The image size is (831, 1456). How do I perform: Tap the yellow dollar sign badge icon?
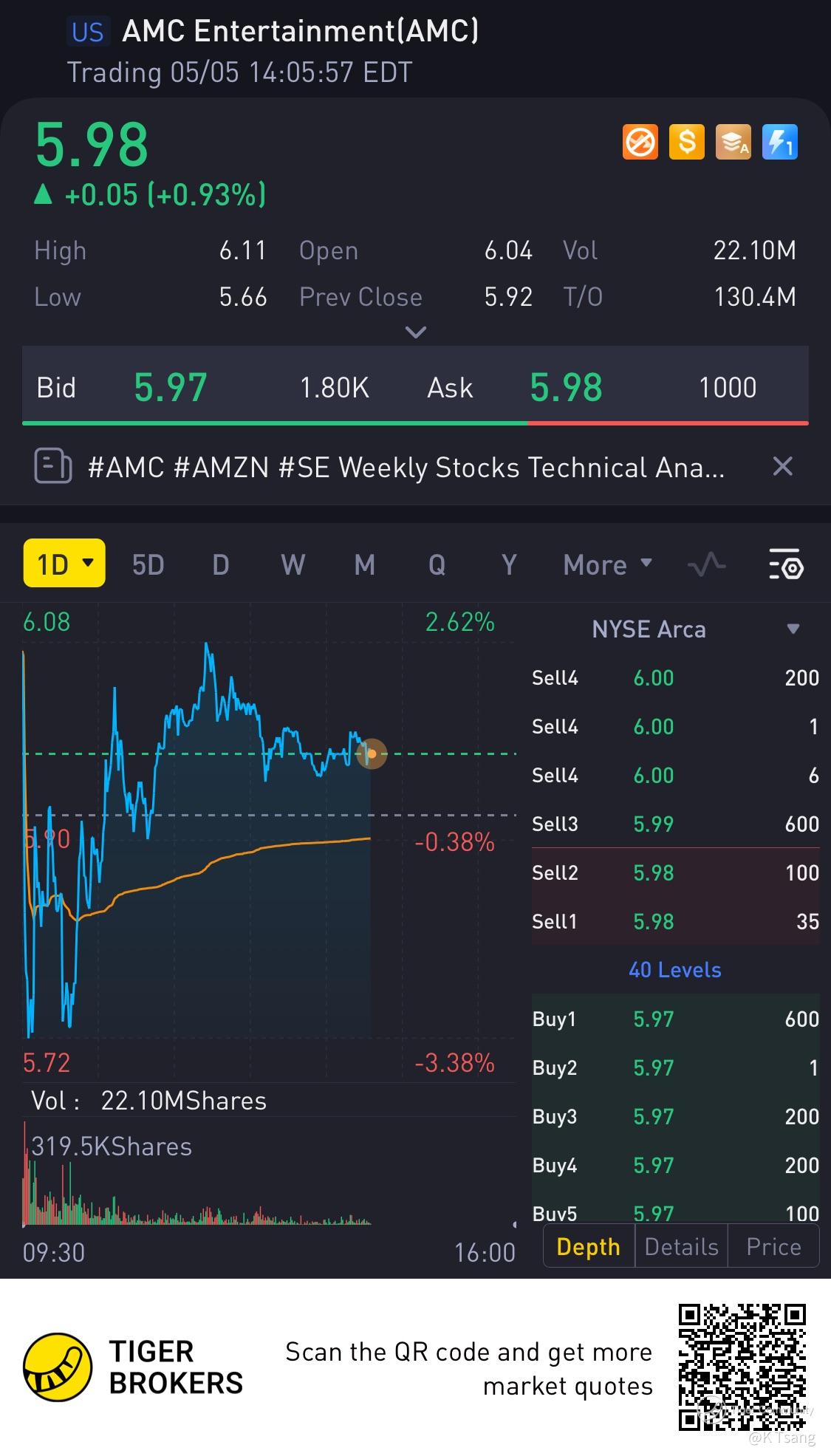[x=687, y=142]
